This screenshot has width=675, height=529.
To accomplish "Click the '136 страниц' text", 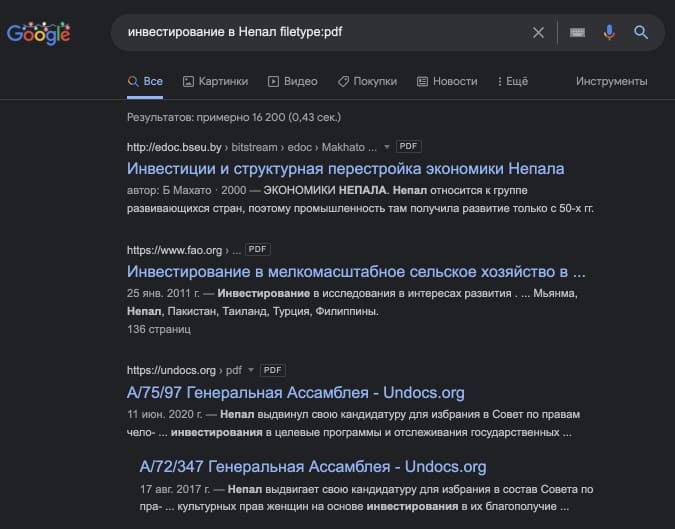I will [x=159, y=329].
